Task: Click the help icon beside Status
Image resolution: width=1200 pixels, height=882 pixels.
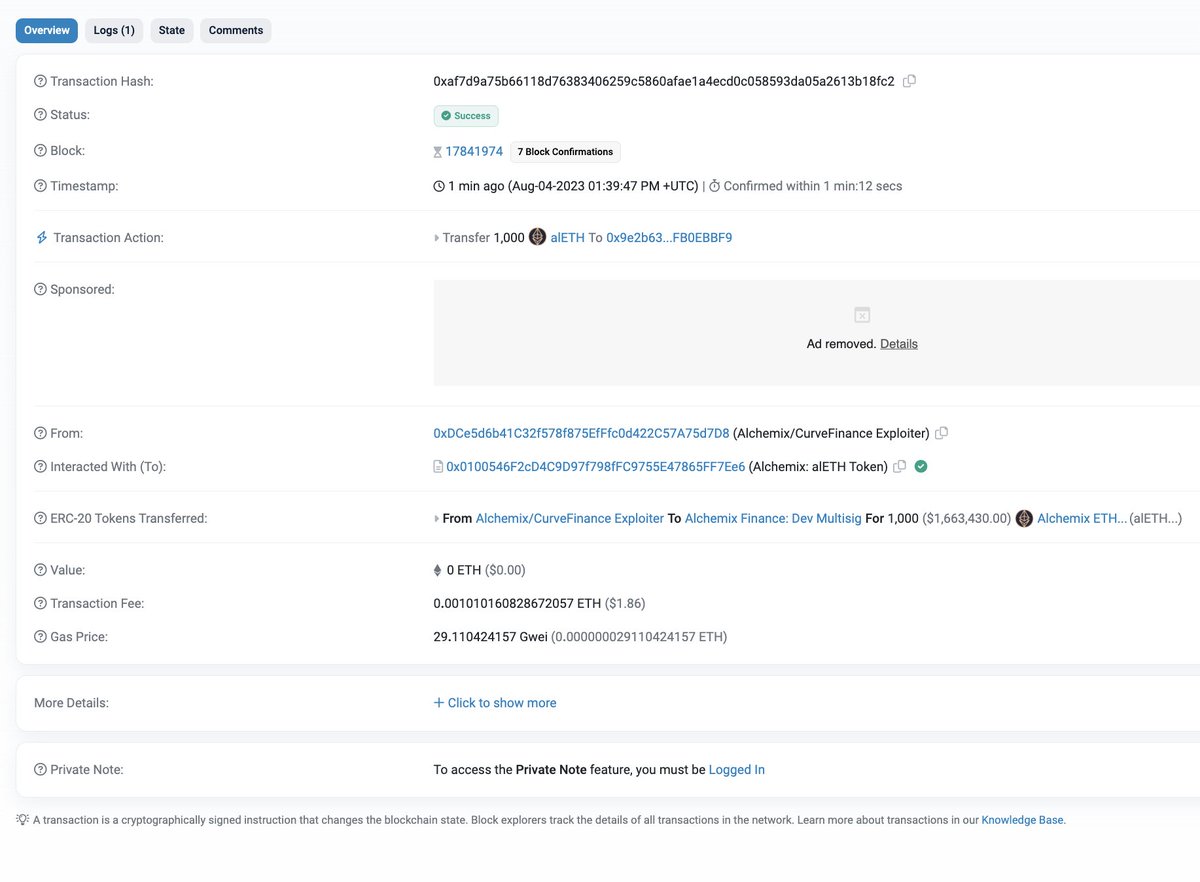Action: (x=40, y=115)
